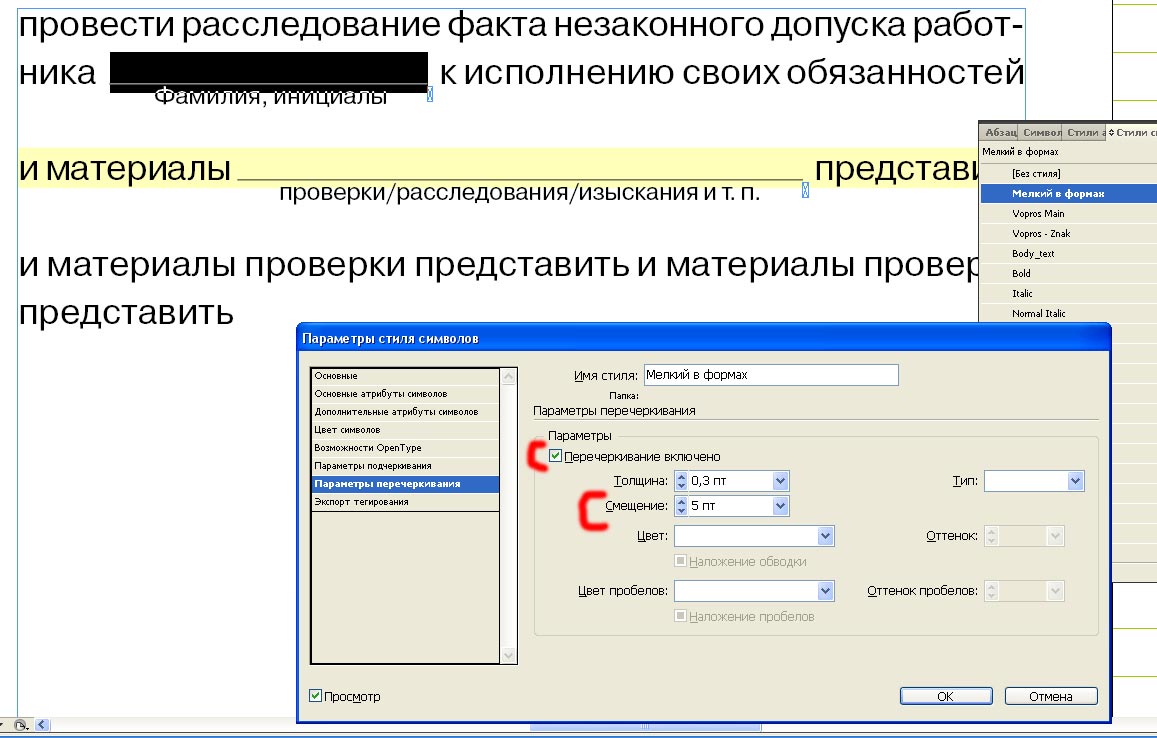
Task: Open the 'Оттенок пробелов' dropdown arrow
Action: tap(1055, 590)
